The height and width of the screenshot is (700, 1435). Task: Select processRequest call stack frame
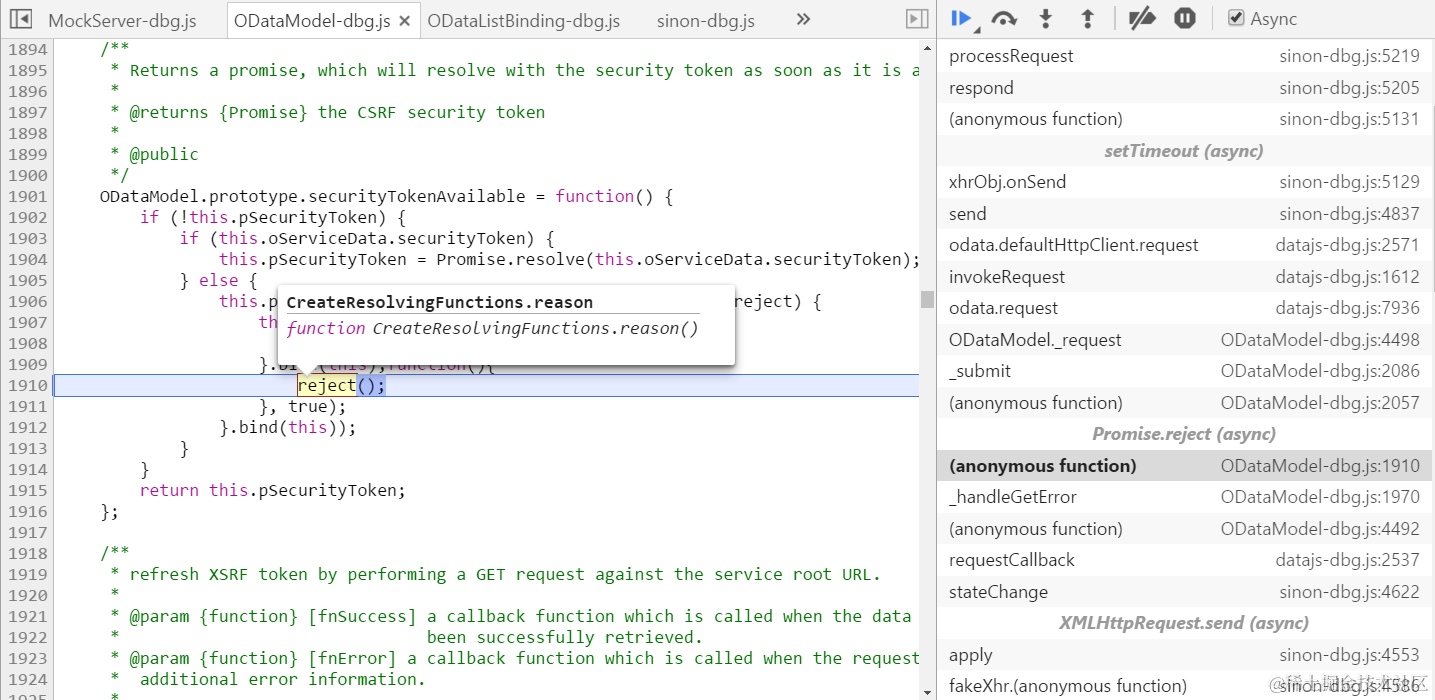(x=1186, y=56)
